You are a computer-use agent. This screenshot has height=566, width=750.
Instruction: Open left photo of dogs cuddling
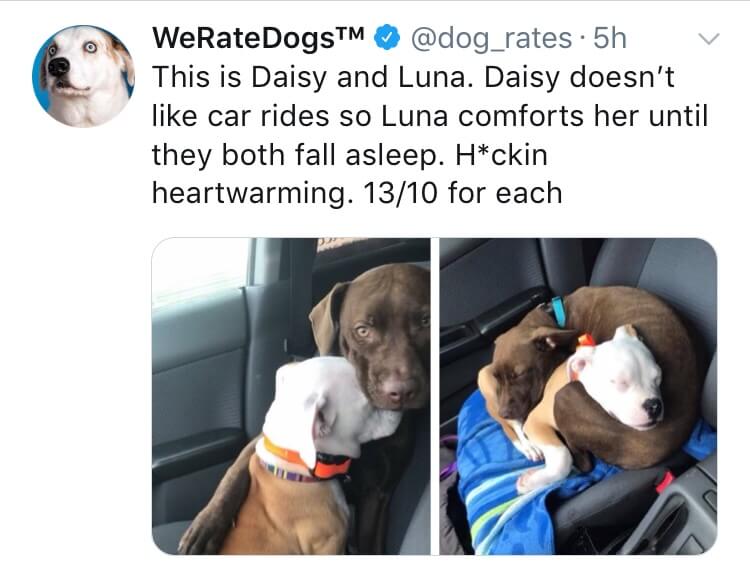tap(291, 396)
